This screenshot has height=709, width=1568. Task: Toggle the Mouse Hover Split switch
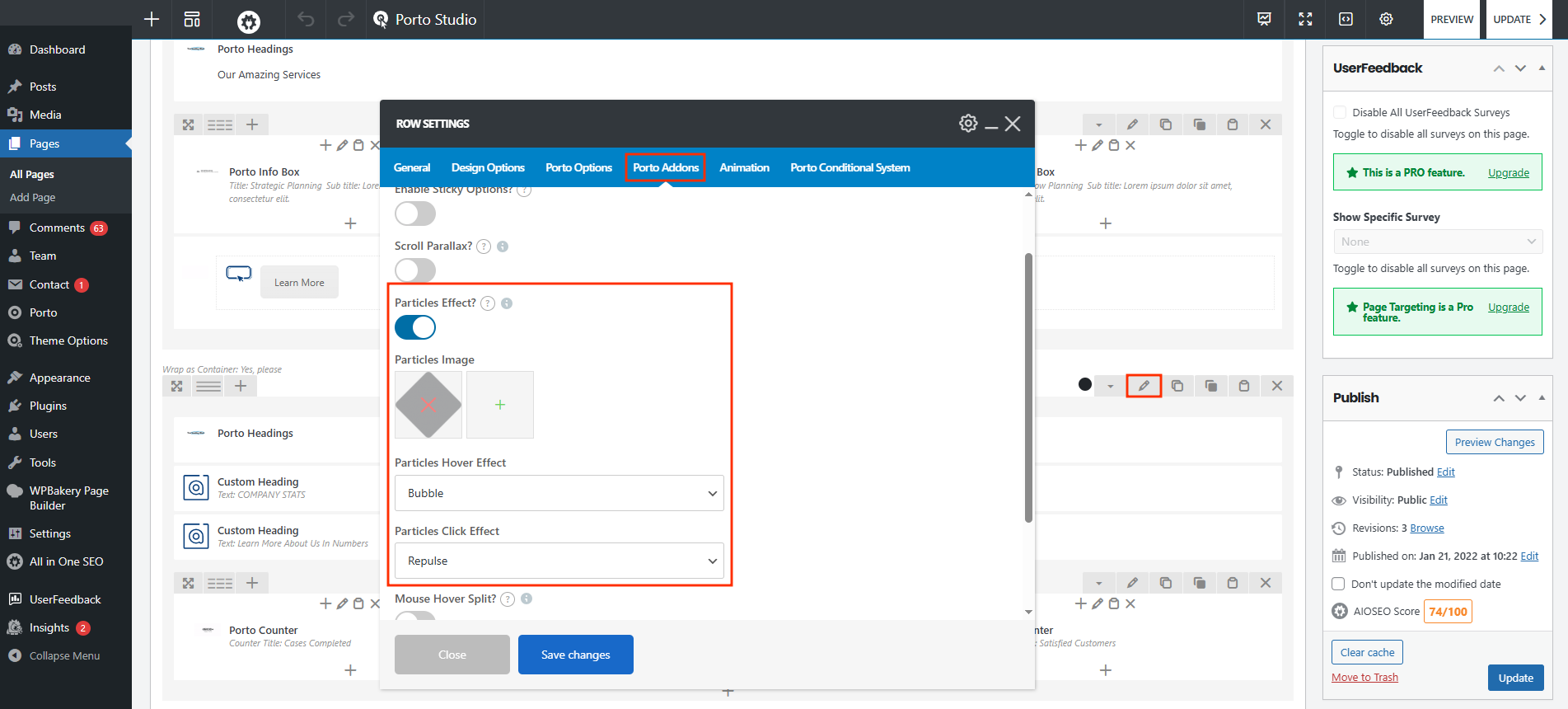(x=415, y=616)
